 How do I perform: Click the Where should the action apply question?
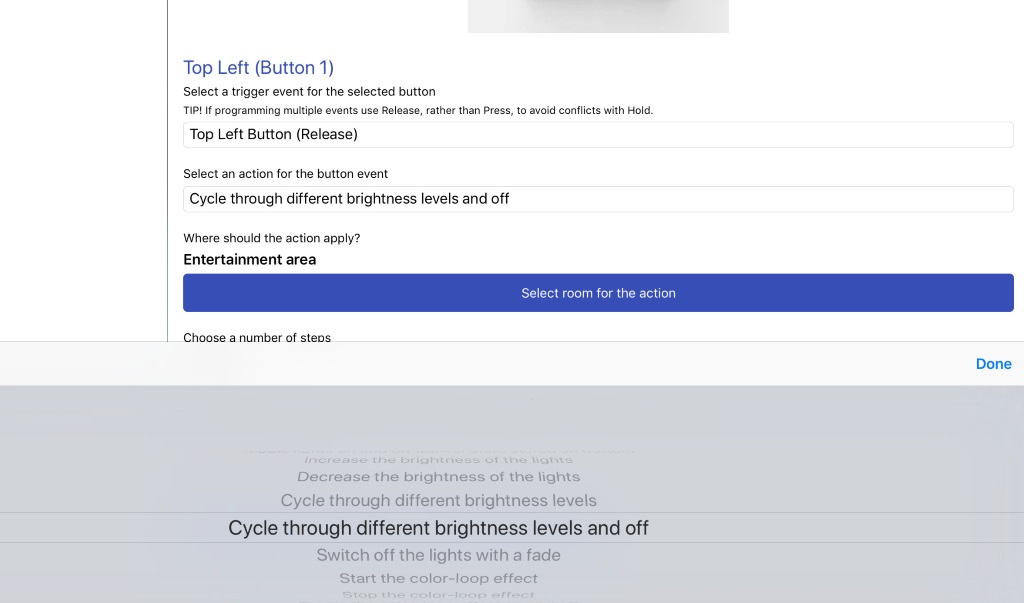click(x=272, y=238)
